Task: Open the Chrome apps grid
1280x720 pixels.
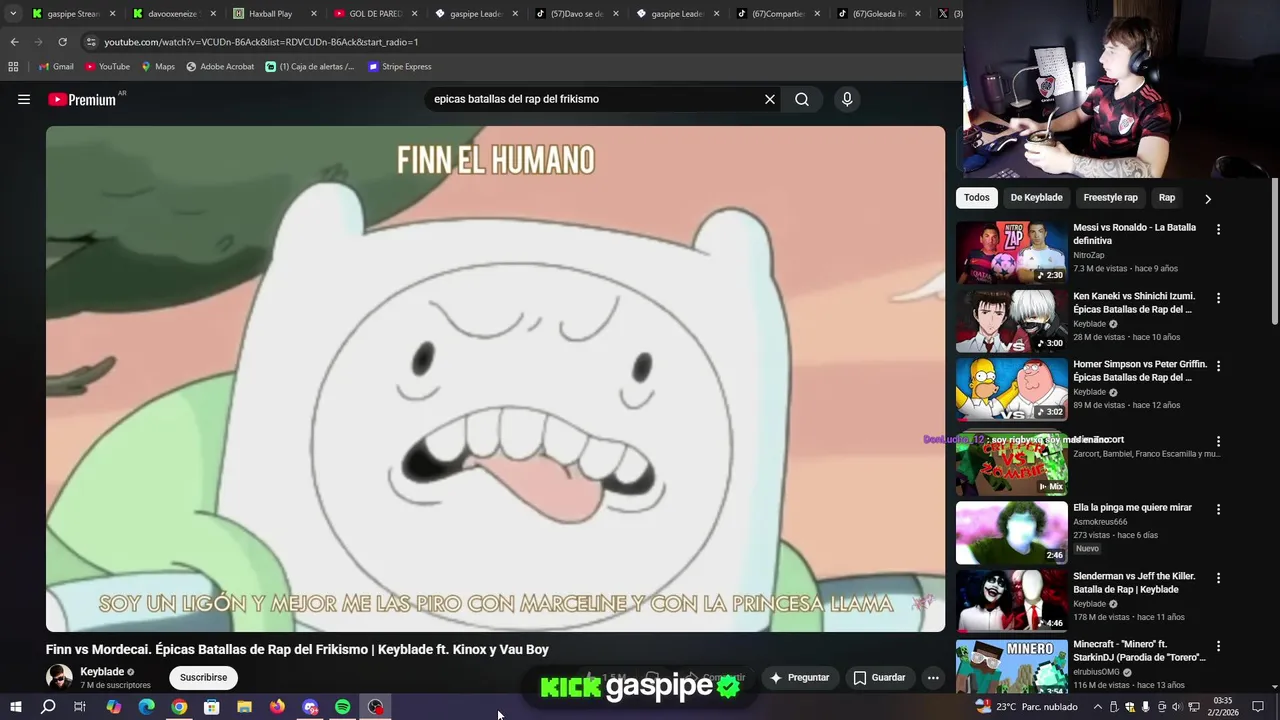Action: [13, 67]
